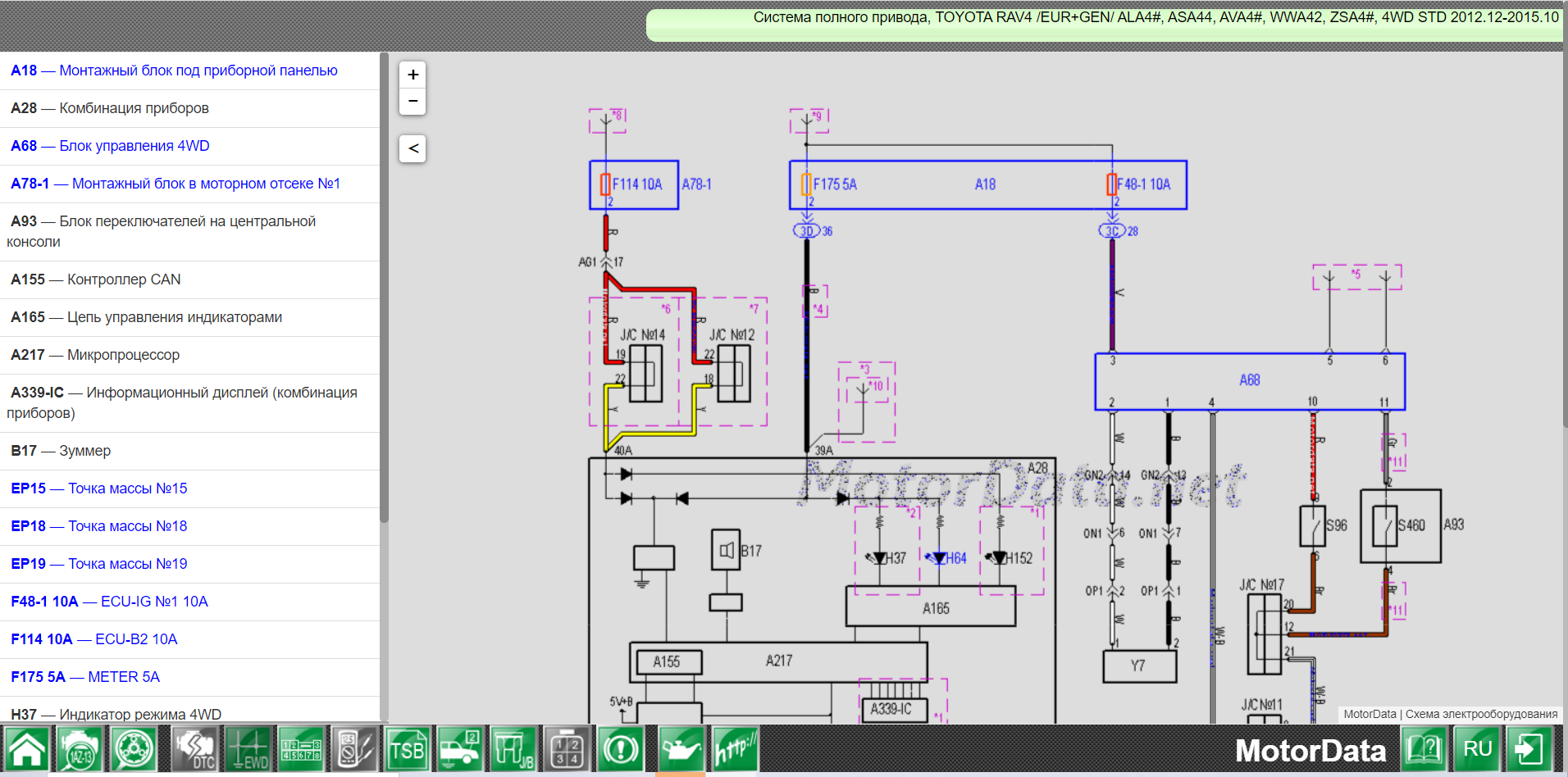This screenshot has height=777, width=1568.
Task: Zoom out the diagram with minus button
Action: click(x=413, y=101)
